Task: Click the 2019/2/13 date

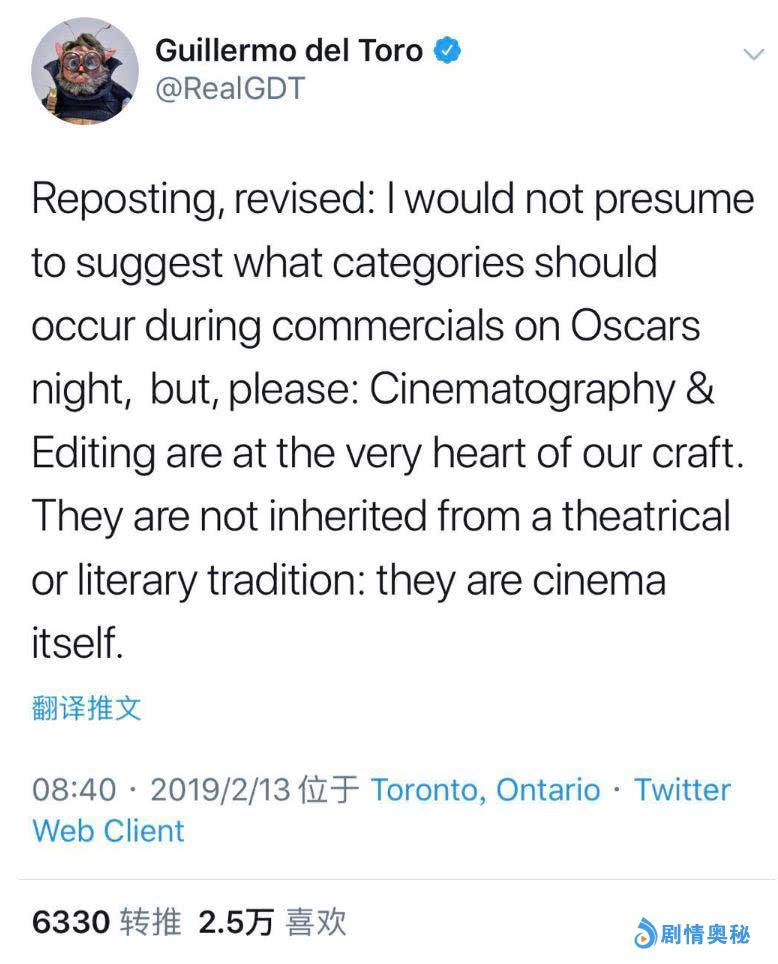Action: tap(220, 790)
